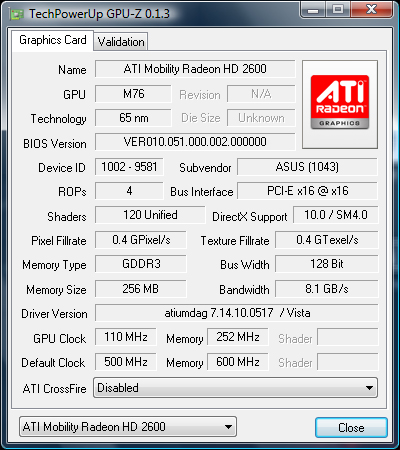Click the Driver Version field
The image size is (400, 450).
click(237, 313)
